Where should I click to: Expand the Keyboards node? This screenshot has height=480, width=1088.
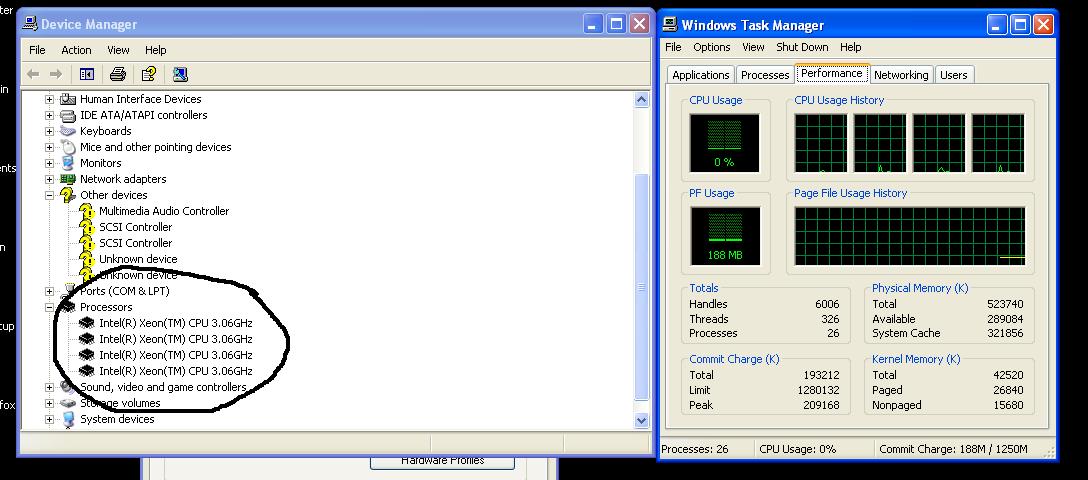point(49,131)
